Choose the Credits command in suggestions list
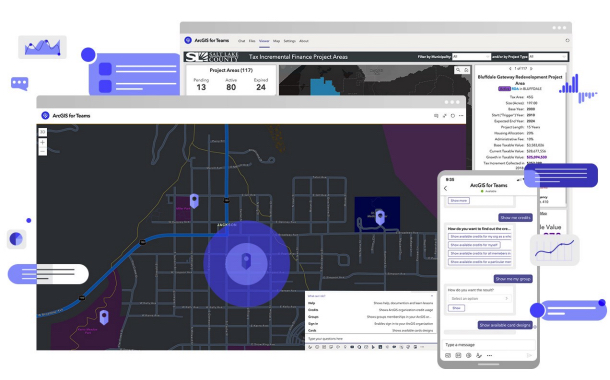 tap(370, 310)
